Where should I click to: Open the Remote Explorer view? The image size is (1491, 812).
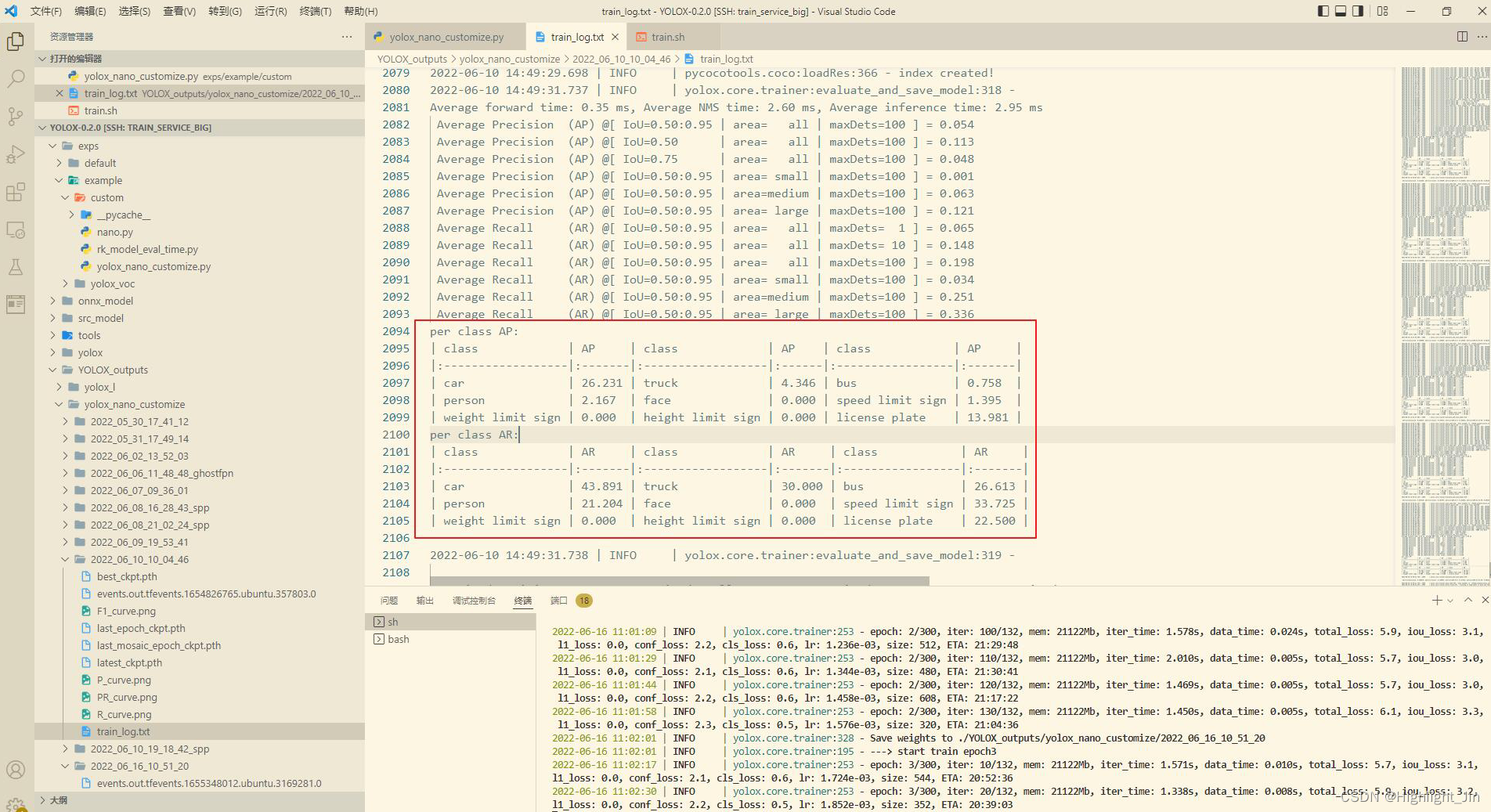click(x=16, y=229)
